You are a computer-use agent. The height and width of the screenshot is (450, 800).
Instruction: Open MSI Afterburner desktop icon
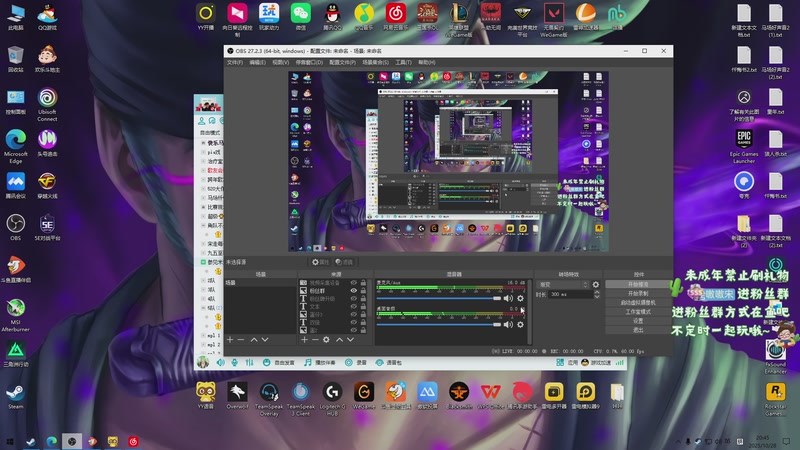pos(16,316)
